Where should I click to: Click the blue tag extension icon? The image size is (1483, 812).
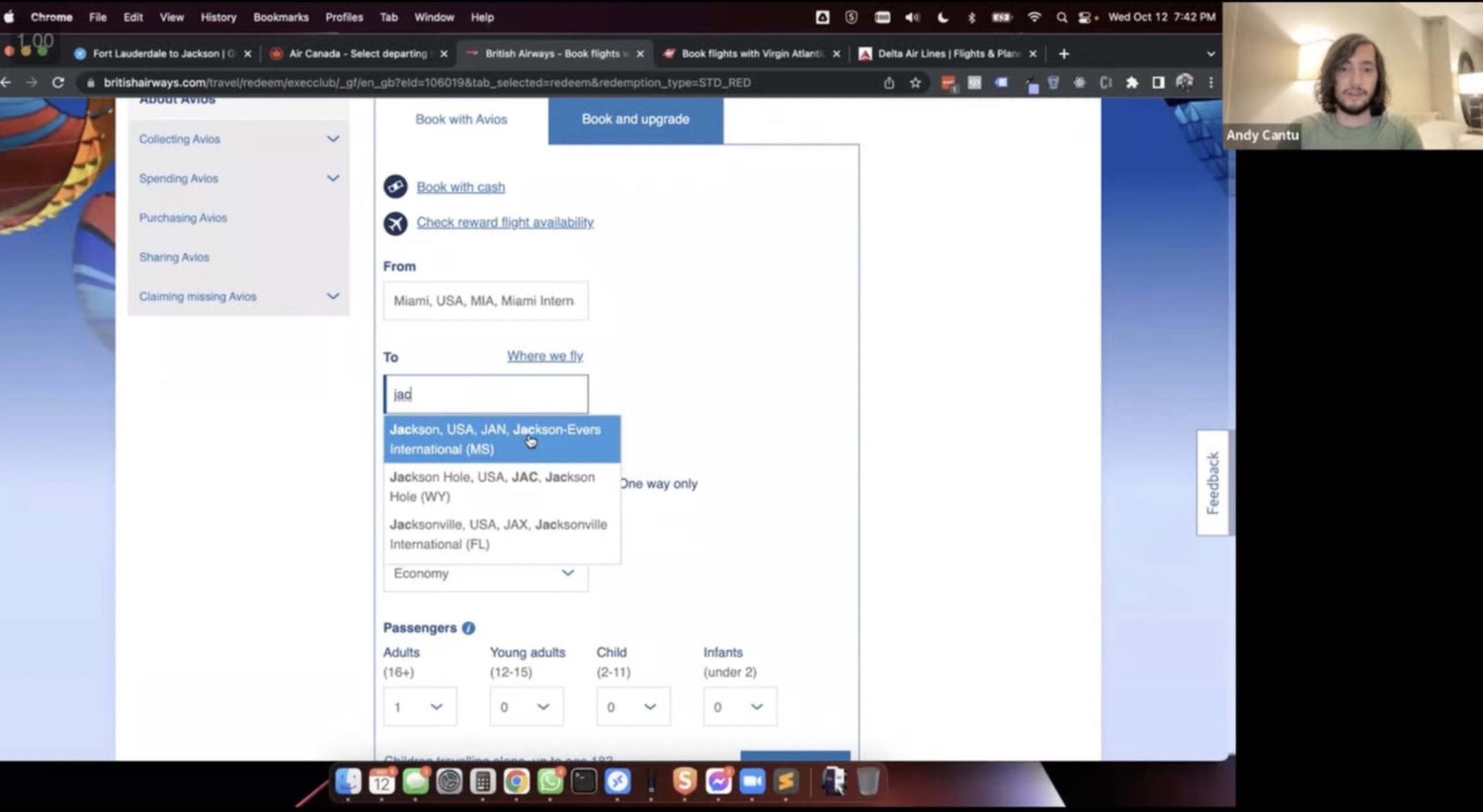click(x=1001, y=83)
